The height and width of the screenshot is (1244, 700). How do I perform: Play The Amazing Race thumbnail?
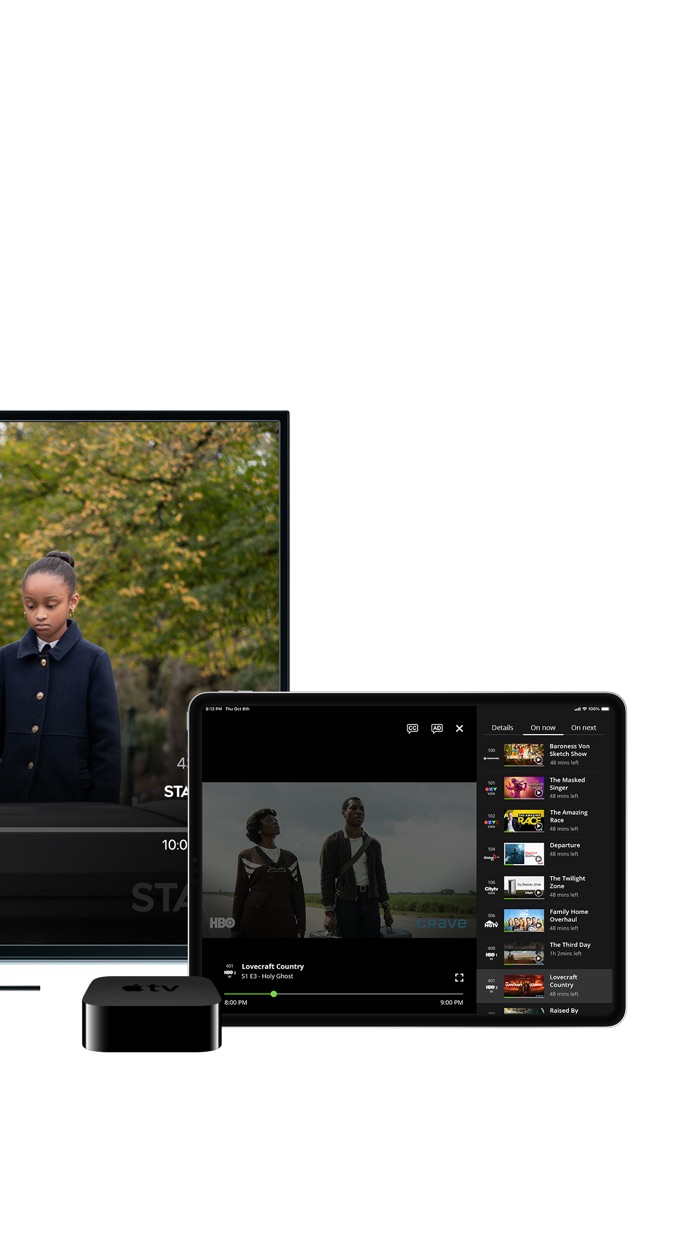pos(524,820)
